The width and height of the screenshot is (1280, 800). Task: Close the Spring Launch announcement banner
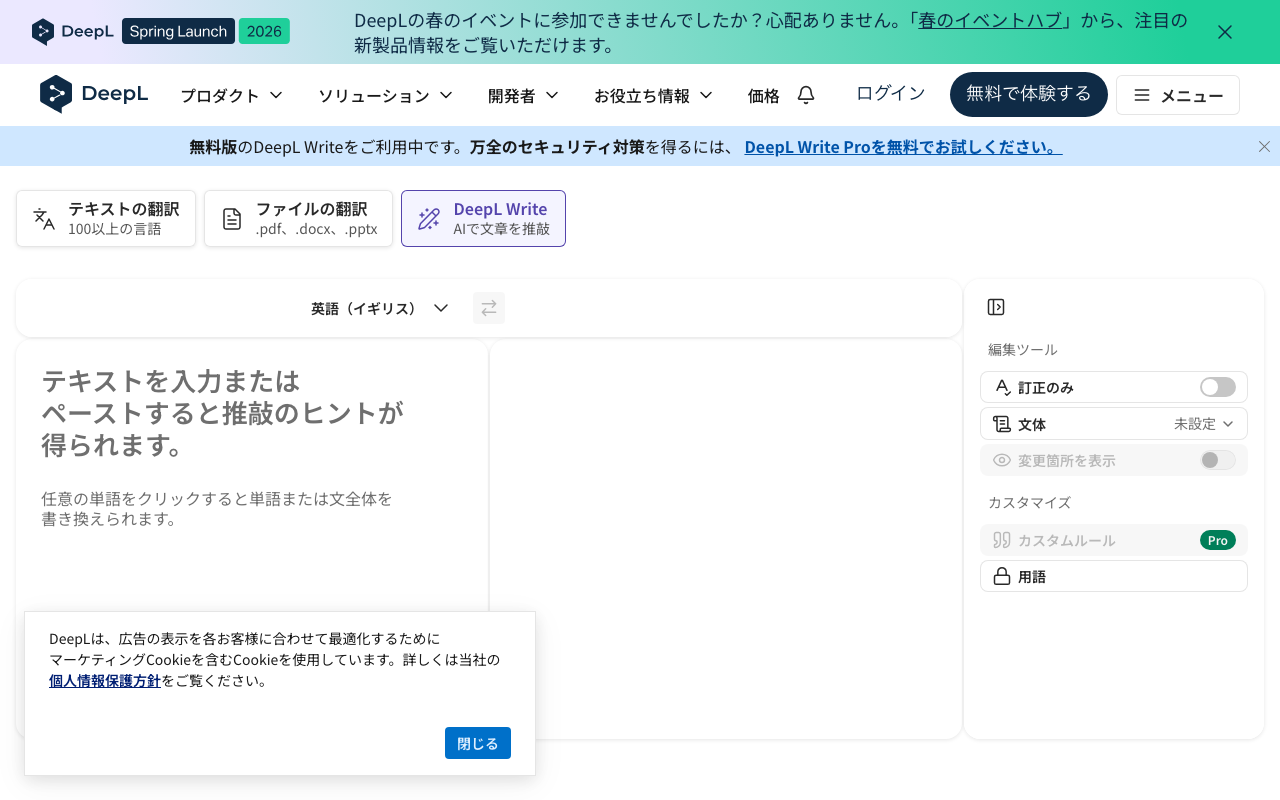click(1225, 32)
